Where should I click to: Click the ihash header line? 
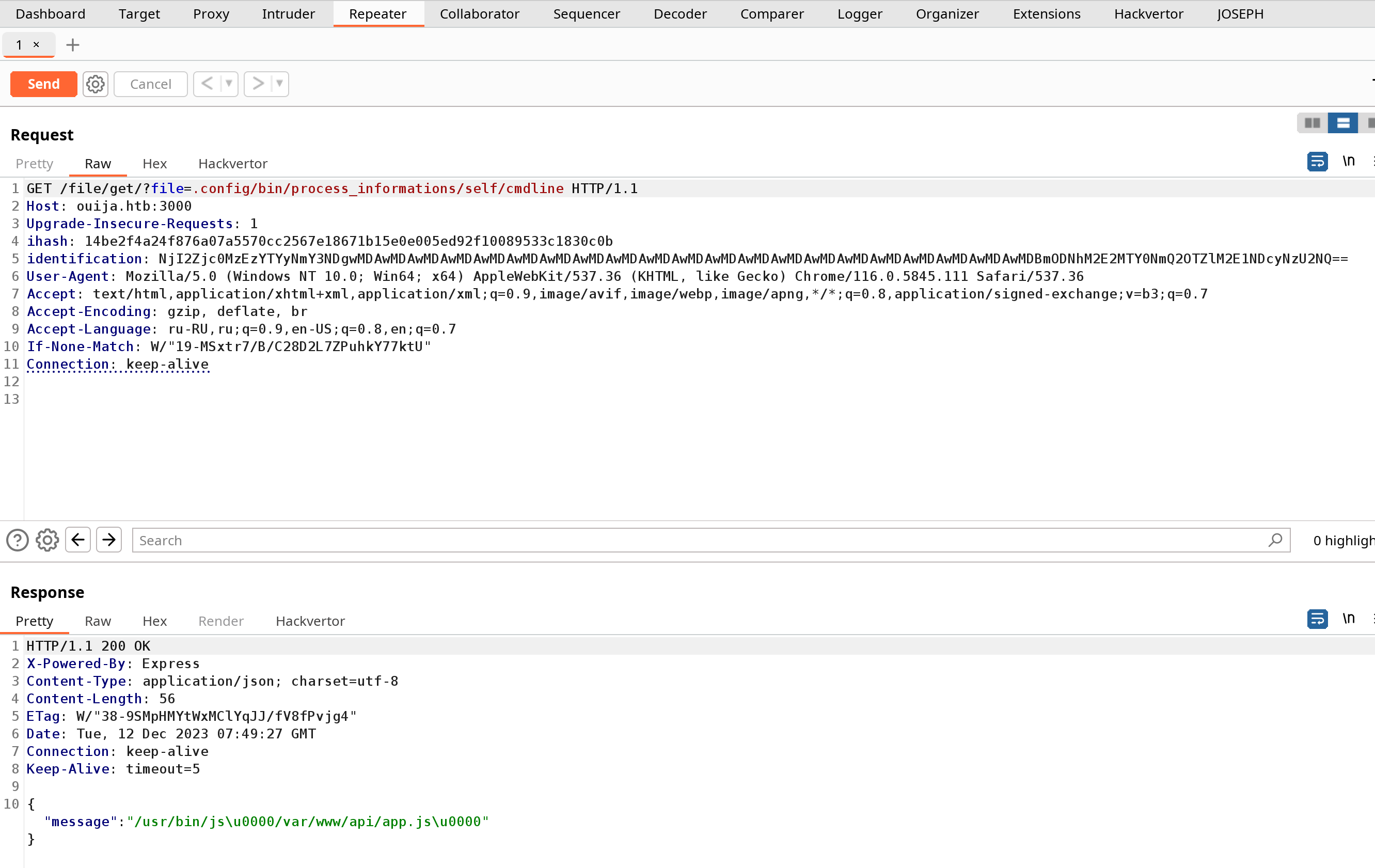320,242
